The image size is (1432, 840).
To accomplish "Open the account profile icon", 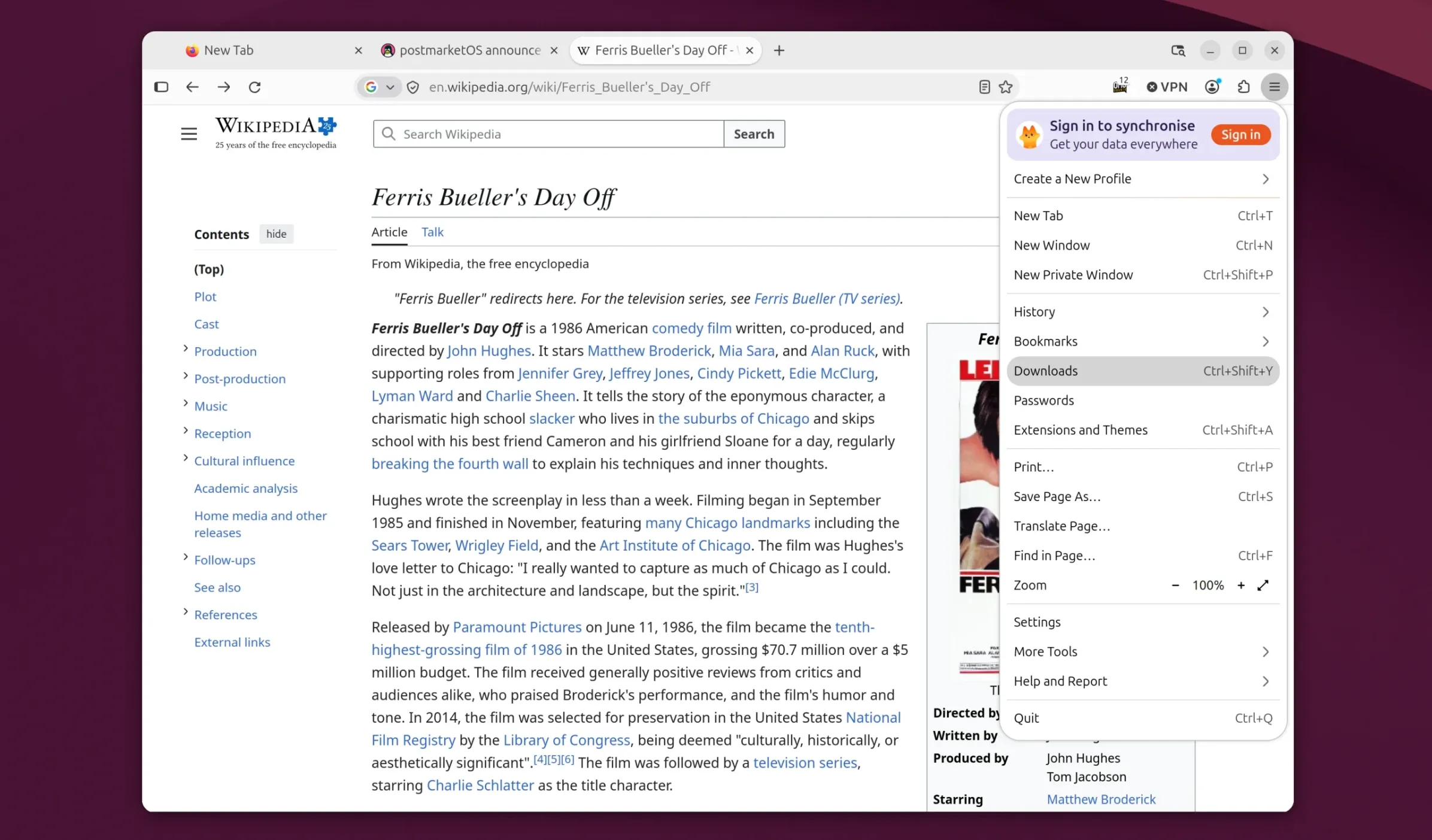I will pyautogui.click(x=1212, y=87).
